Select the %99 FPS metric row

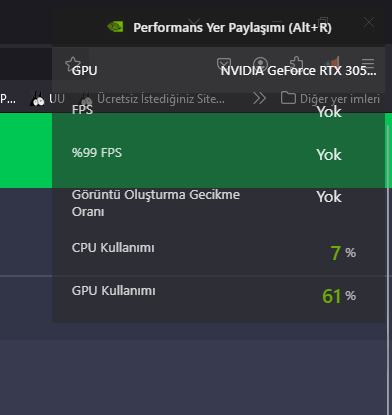(x=219, y=153)
